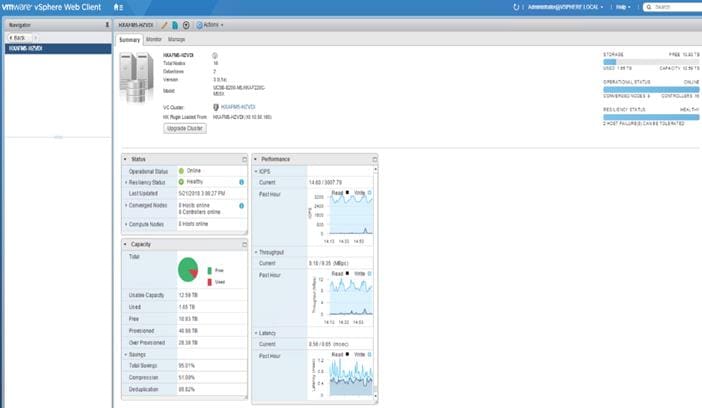This screenshot has width=702, height=408.
Task: Maximize the Status panel
Action: 244,159
